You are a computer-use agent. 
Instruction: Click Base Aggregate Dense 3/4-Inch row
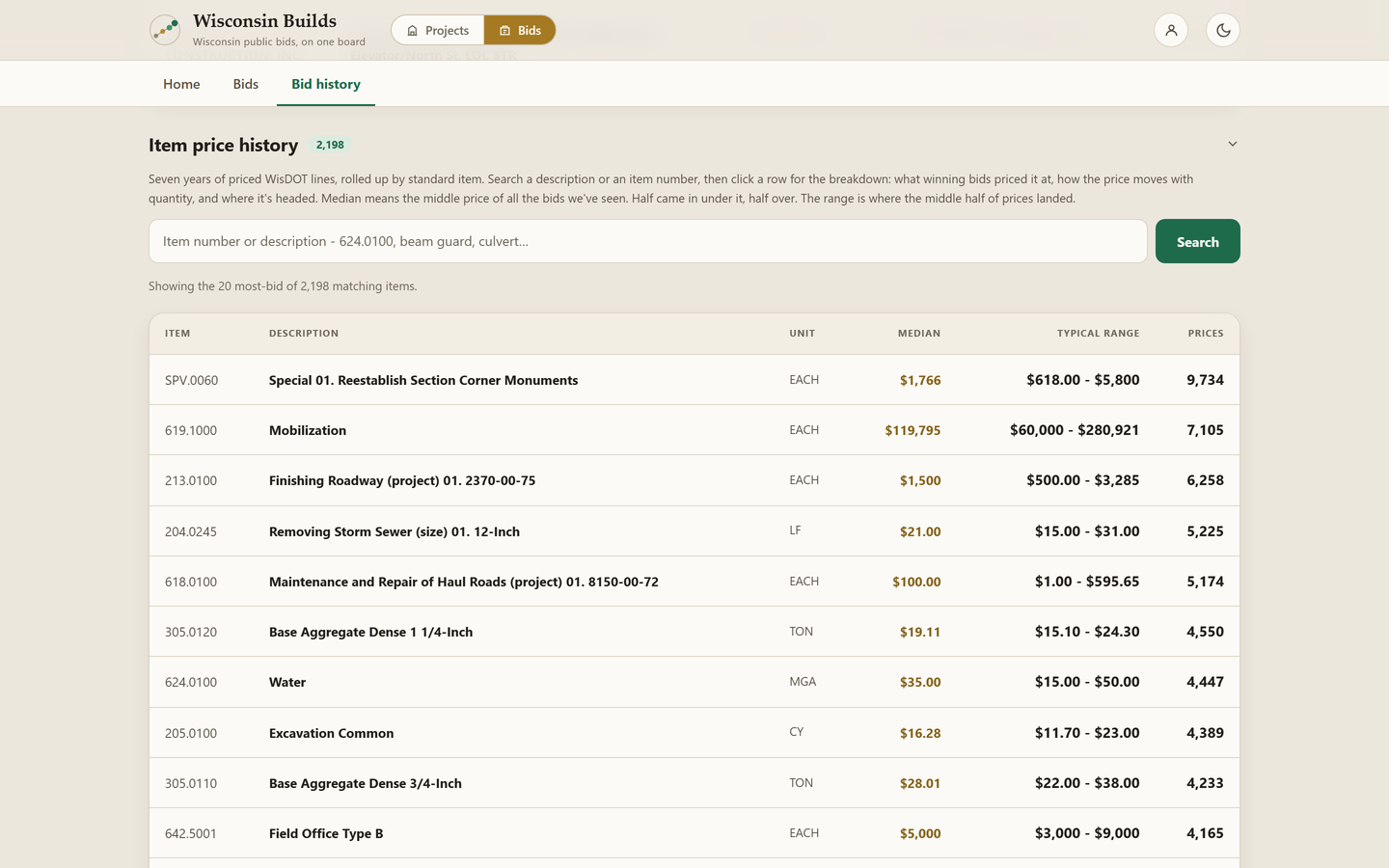pos(694,783)
